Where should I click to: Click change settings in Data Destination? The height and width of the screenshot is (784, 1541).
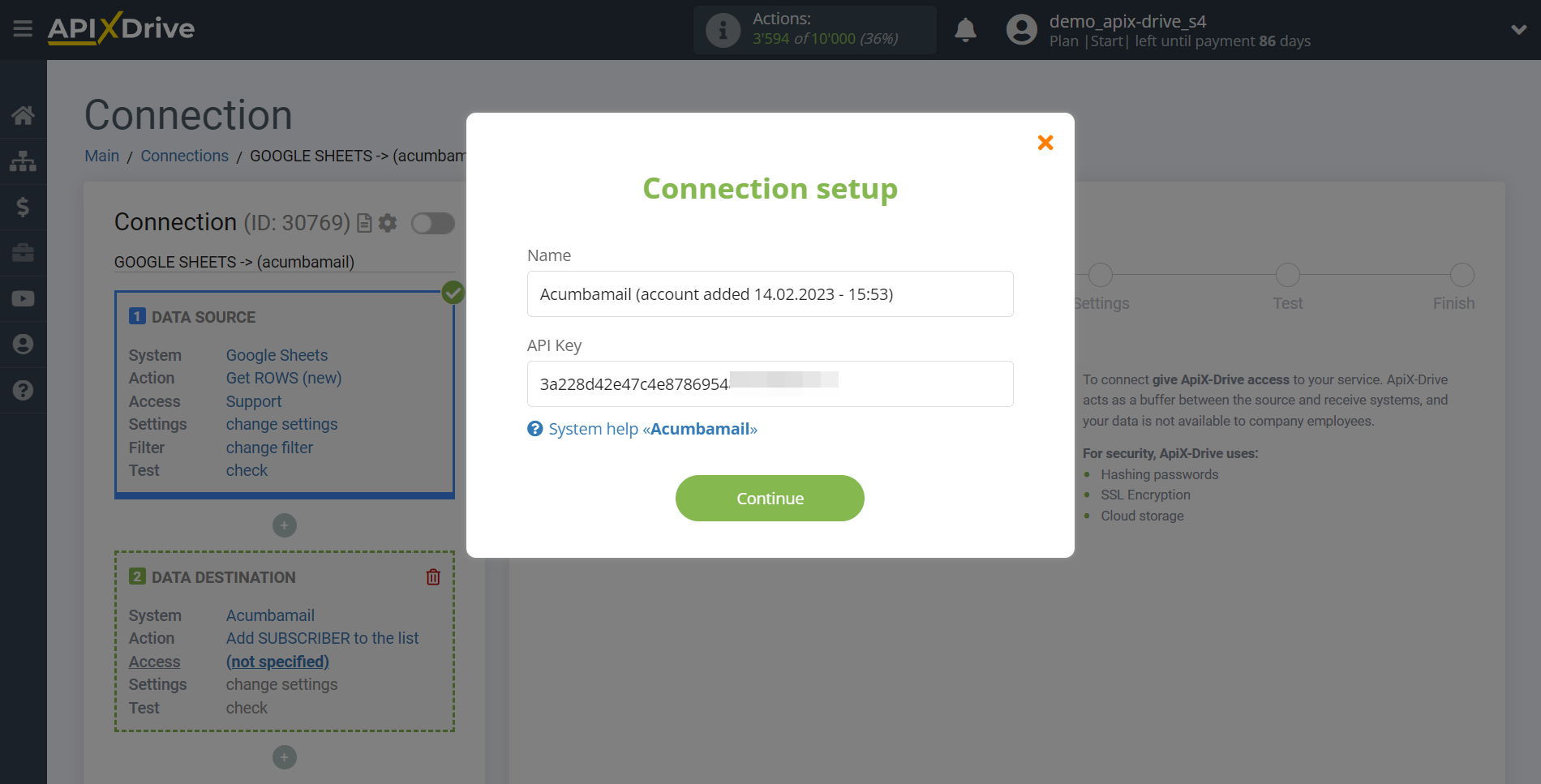click(281, 684)
